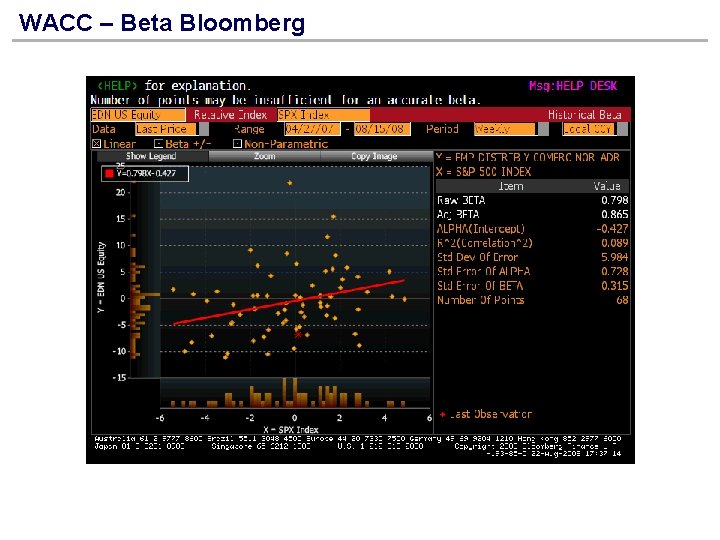
Task: Open the Weekly period dropdown arrow
Action: point(543,129)
